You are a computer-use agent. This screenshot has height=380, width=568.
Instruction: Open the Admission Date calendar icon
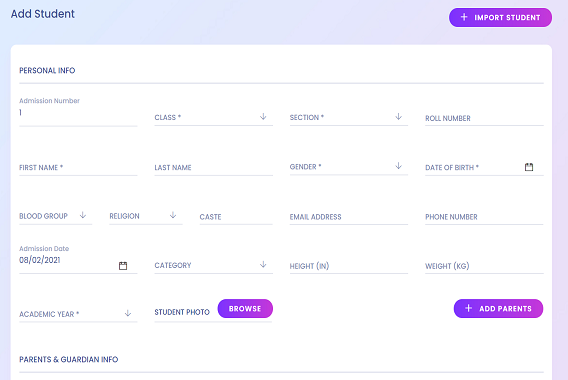point(123,266)
